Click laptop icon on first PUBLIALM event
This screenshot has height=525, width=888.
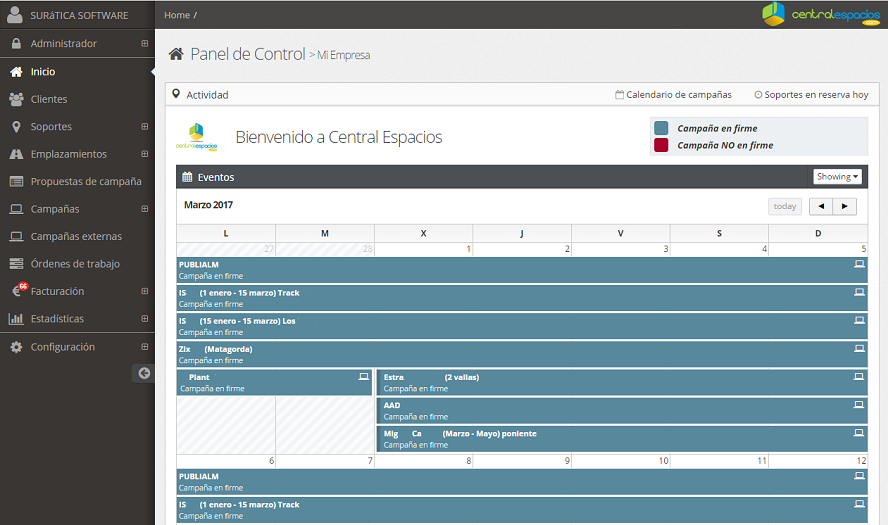pos(859,264)
